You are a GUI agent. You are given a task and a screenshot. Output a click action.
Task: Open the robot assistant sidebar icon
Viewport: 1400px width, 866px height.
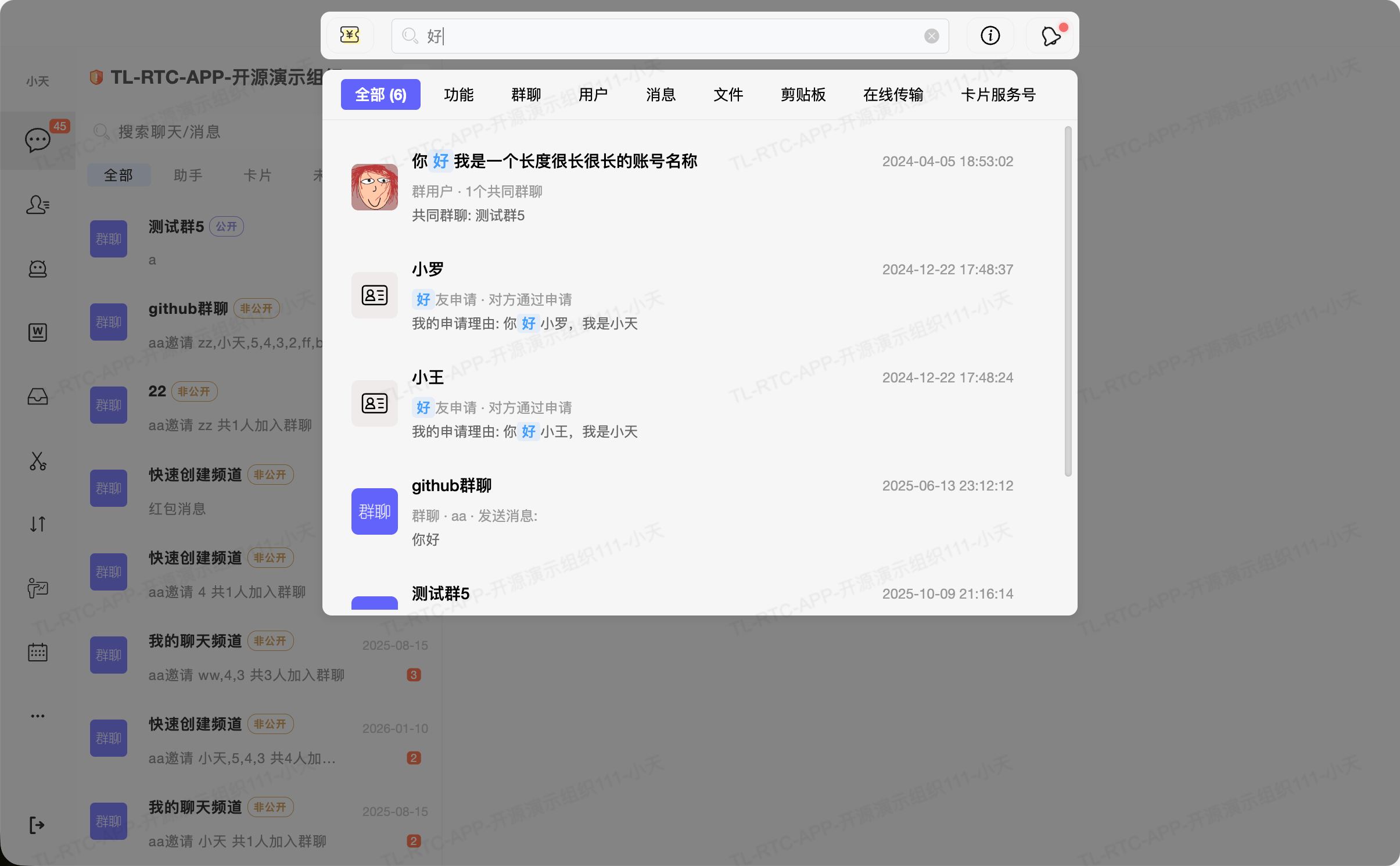click(x=38, y=269)
